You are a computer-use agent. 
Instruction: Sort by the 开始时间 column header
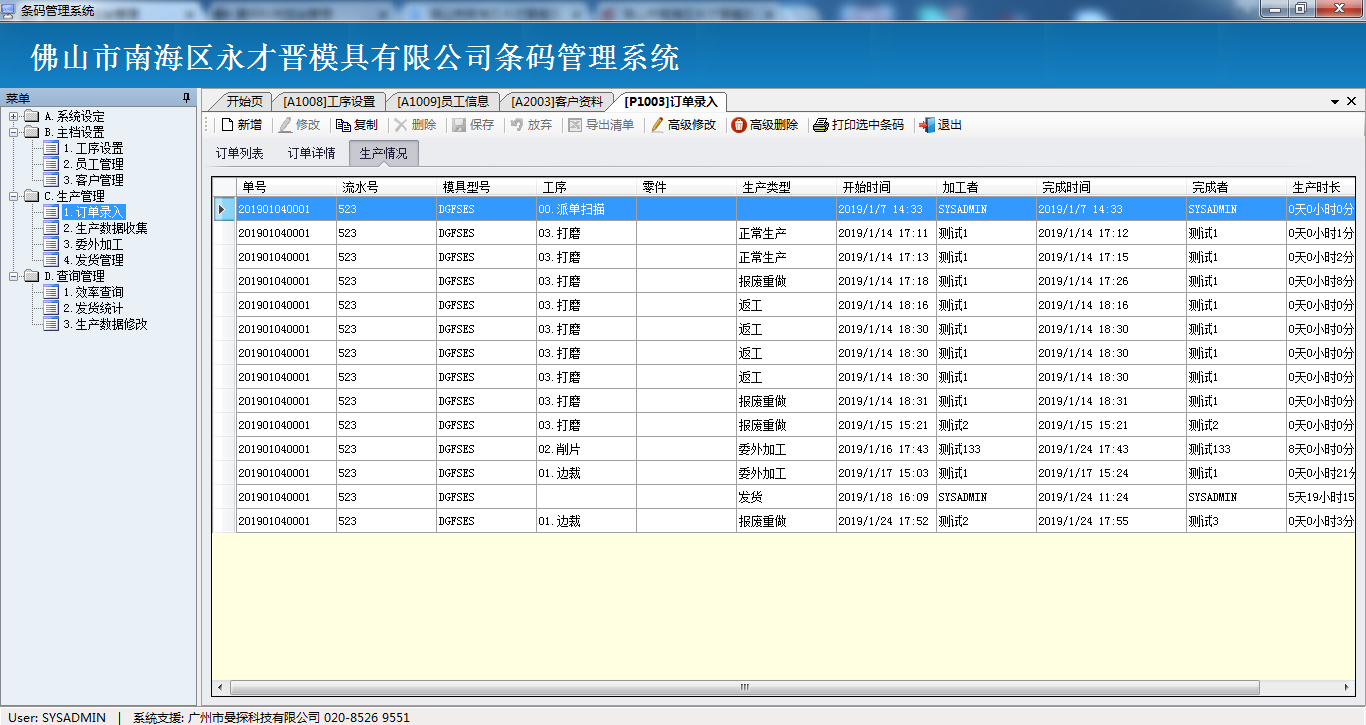886,187
